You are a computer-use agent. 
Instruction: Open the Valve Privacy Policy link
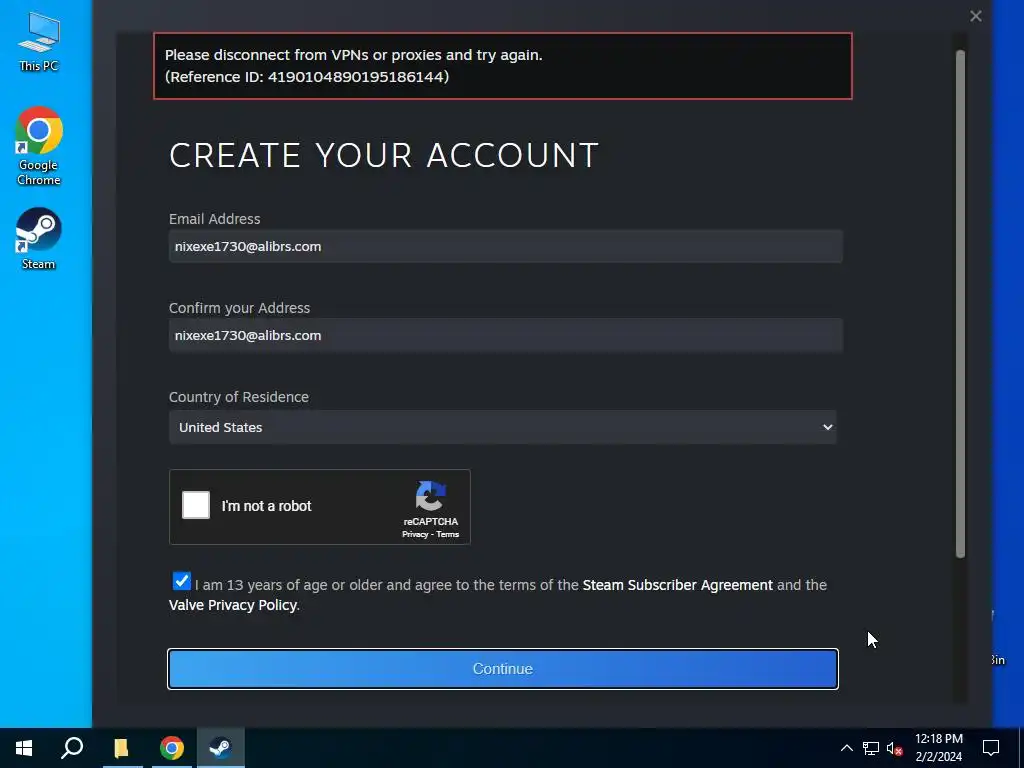[x=232, y=605]
